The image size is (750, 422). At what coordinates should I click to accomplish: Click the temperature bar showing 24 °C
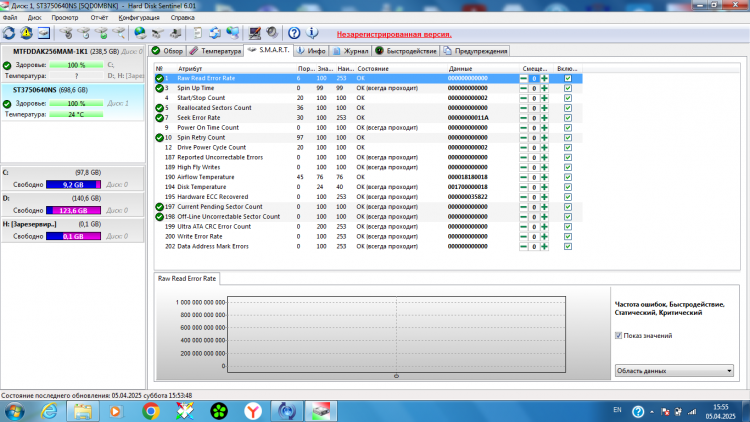(x=76, y=114)
